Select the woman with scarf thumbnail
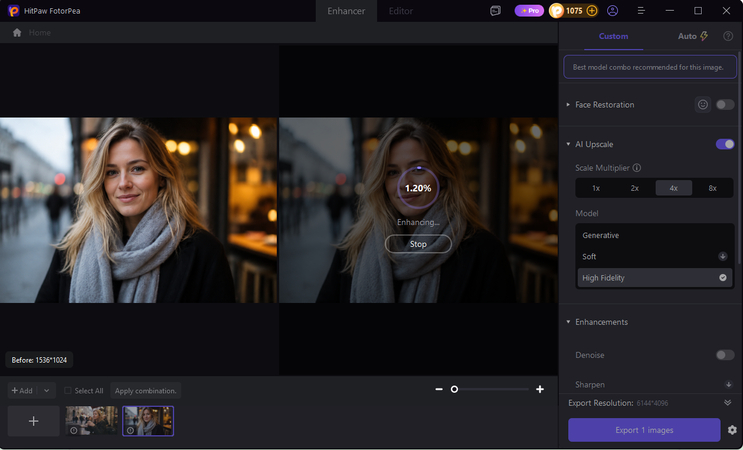743x450 pixels. point(148,421)
